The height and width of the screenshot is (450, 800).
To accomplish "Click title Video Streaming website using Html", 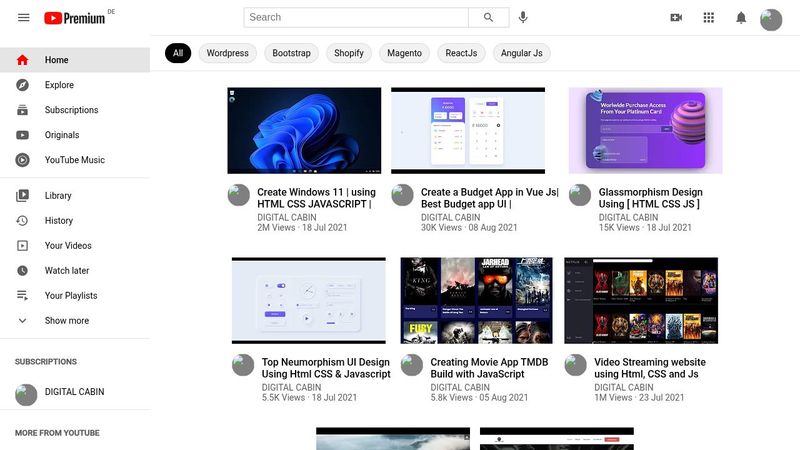I will 650,368.
